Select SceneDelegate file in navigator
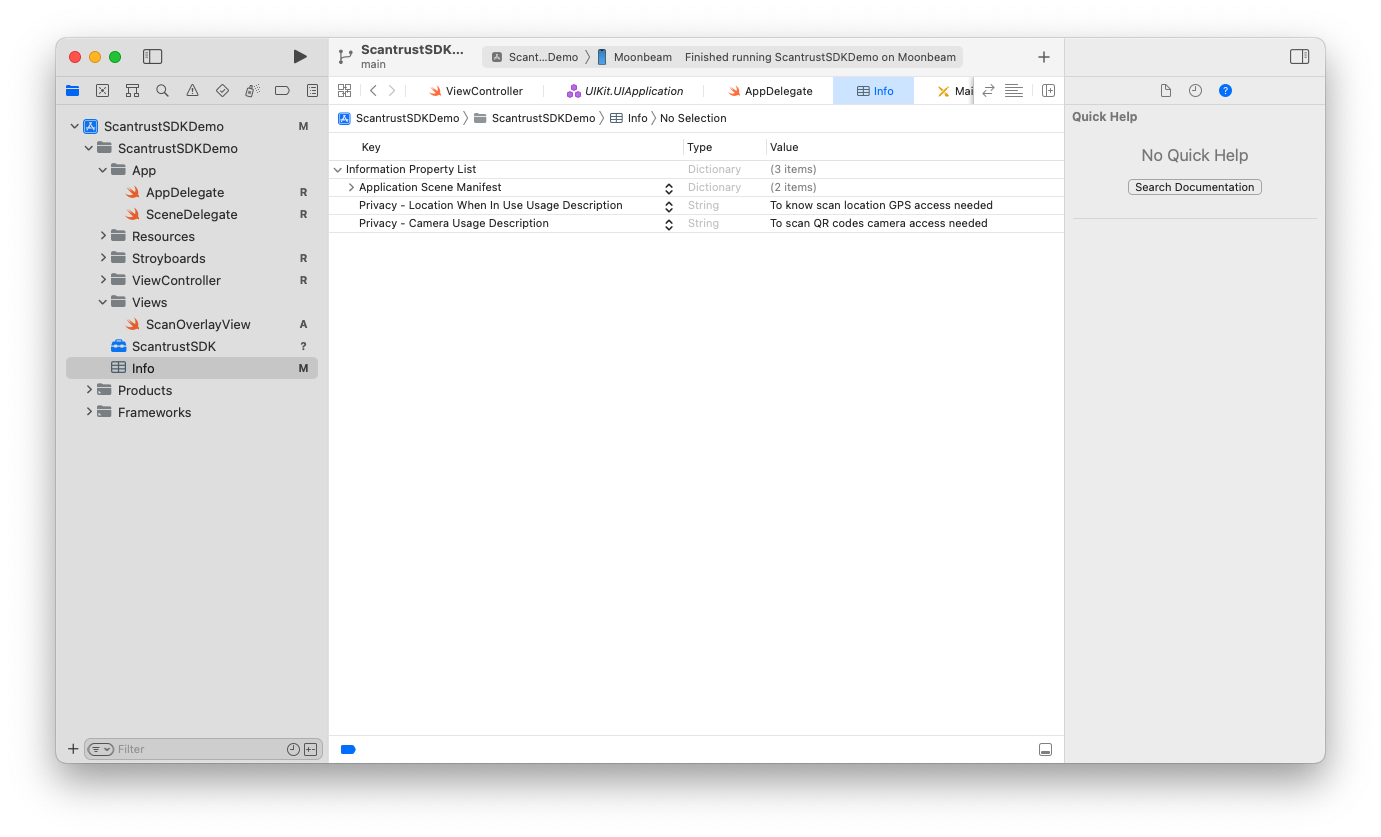Viewport: 1381px width, 837px height. [x=192, y=214]
